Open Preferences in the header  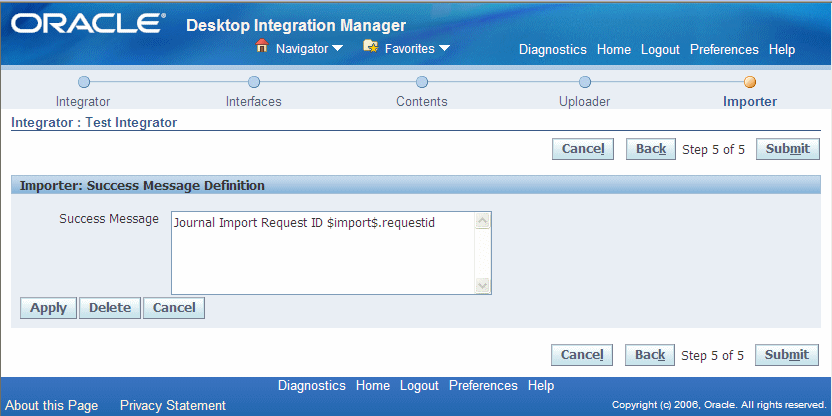point(724,50)
